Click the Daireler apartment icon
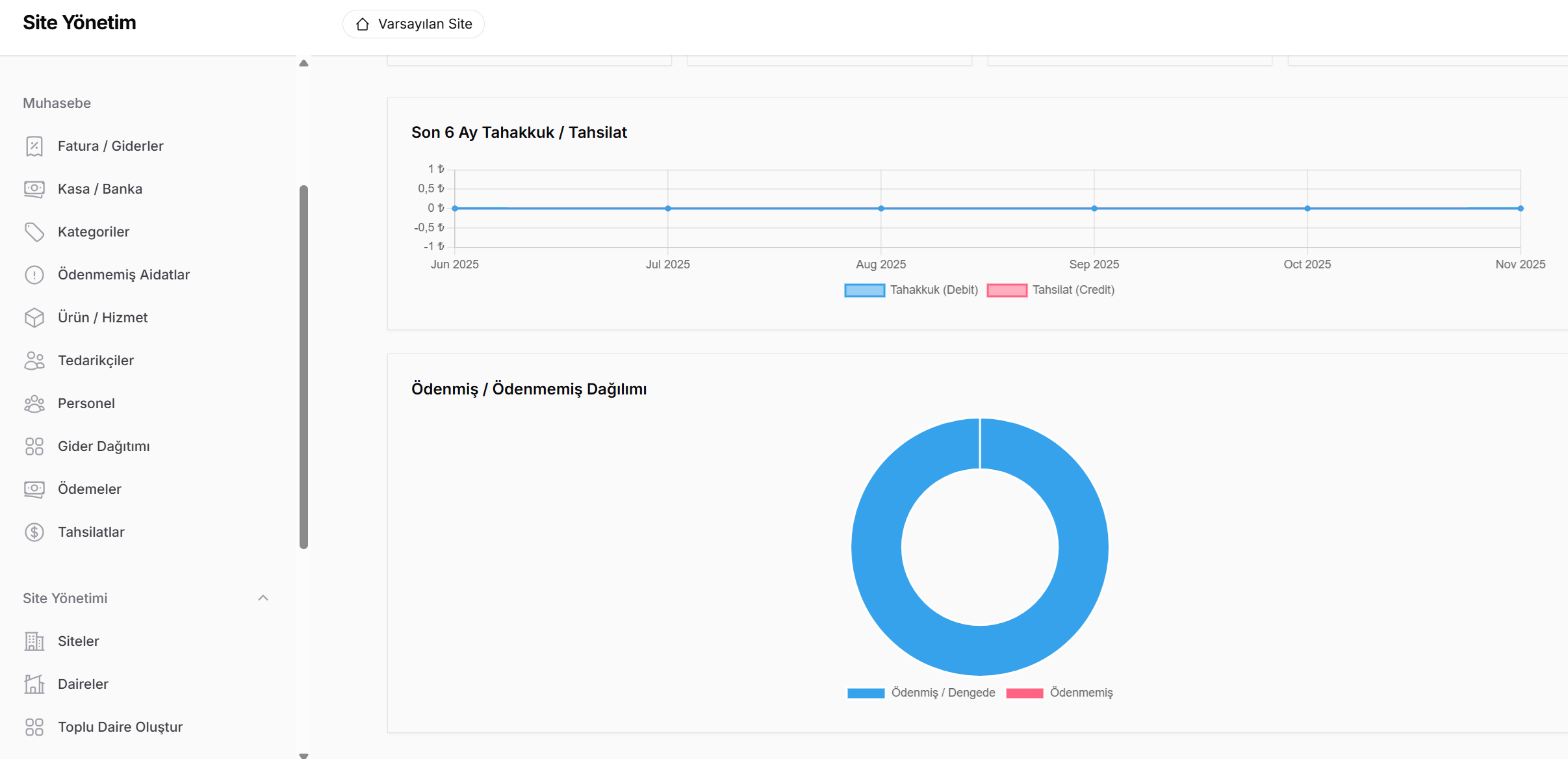The width and height of the screenshot is (1568, 759). coord(34,684)
